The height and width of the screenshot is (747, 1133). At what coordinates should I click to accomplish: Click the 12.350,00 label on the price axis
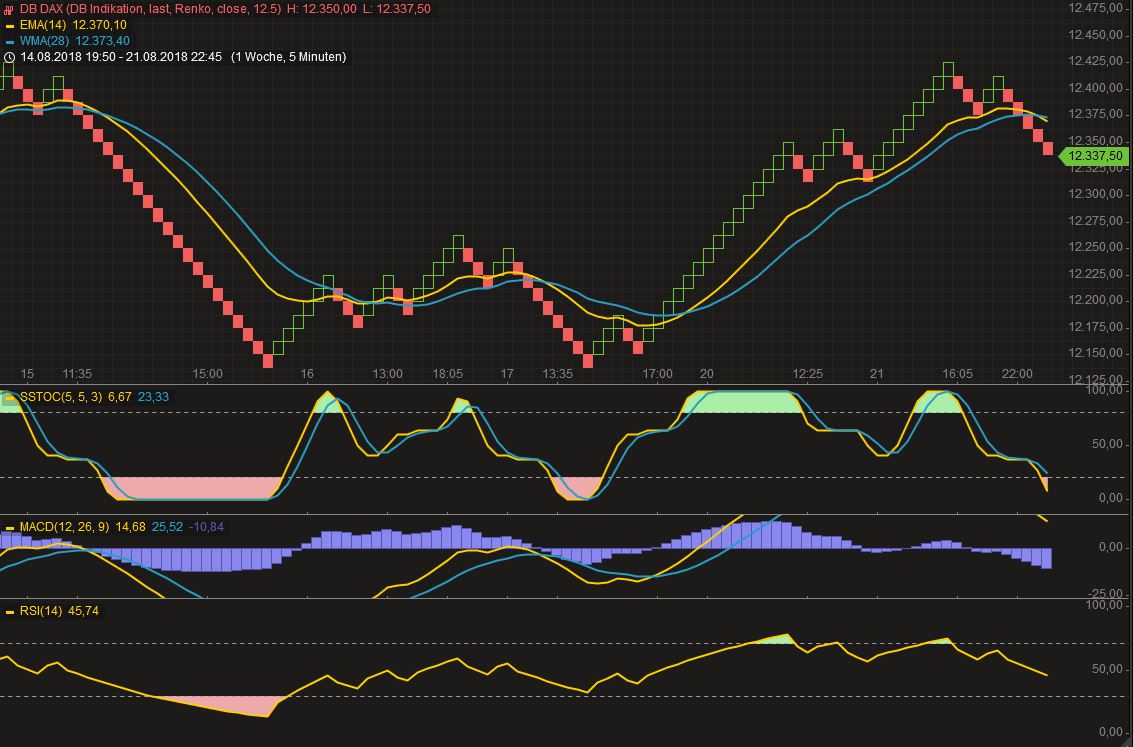point(1095,142)
